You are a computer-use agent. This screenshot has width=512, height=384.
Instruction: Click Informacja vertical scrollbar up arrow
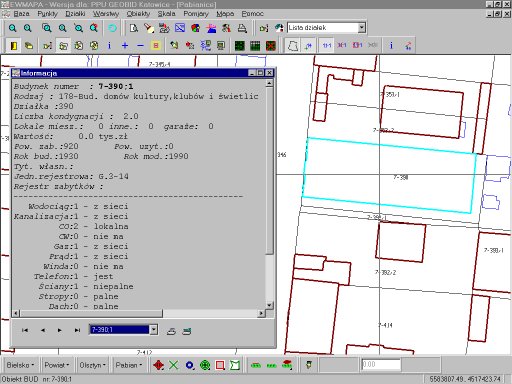point(269,83)
